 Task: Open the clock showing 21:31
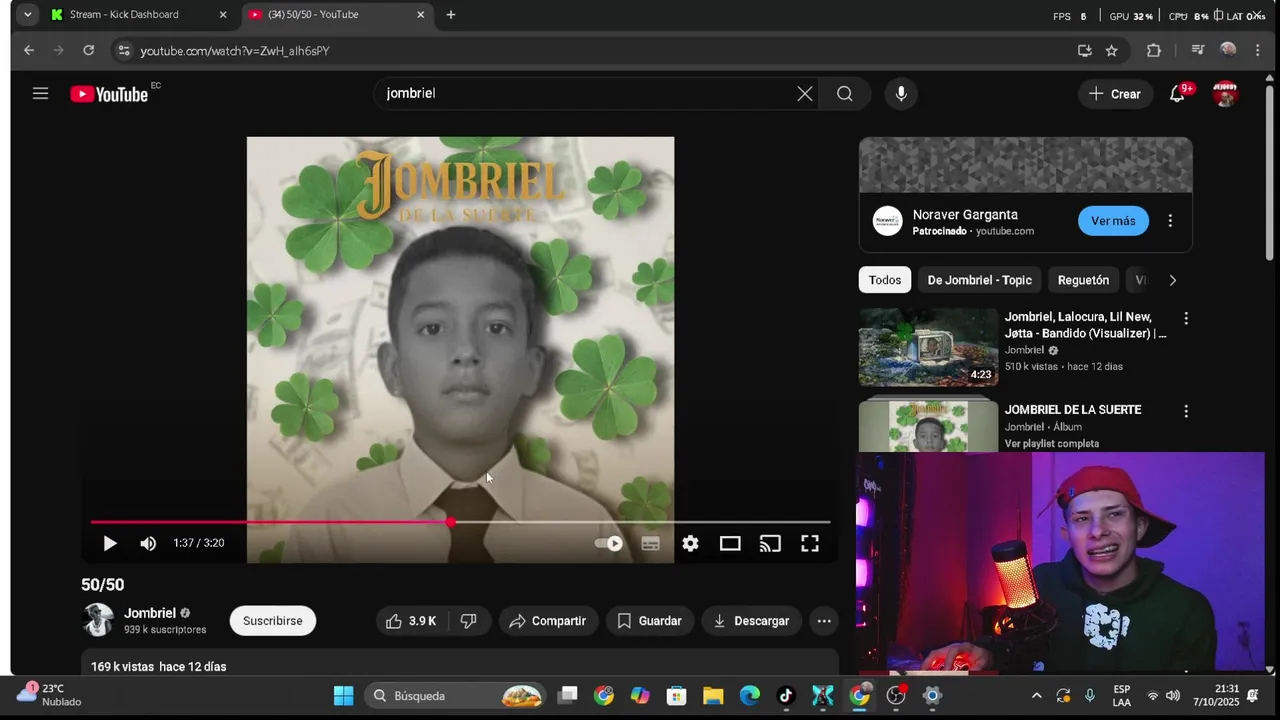coord(1215,696)
